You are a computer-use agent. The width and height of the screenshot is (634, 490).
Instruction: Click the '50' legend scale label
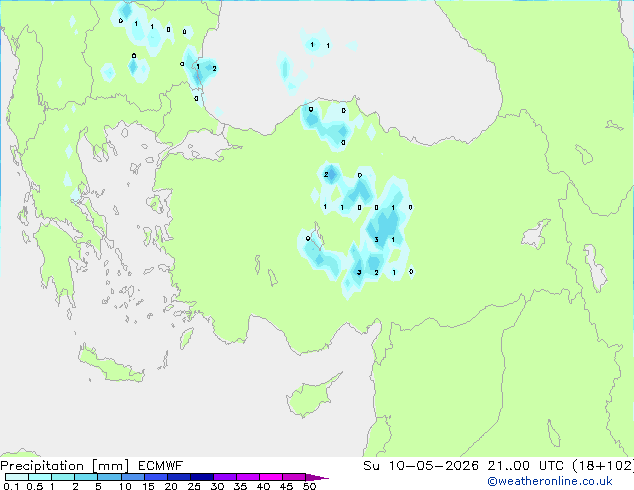pos(309,486)
